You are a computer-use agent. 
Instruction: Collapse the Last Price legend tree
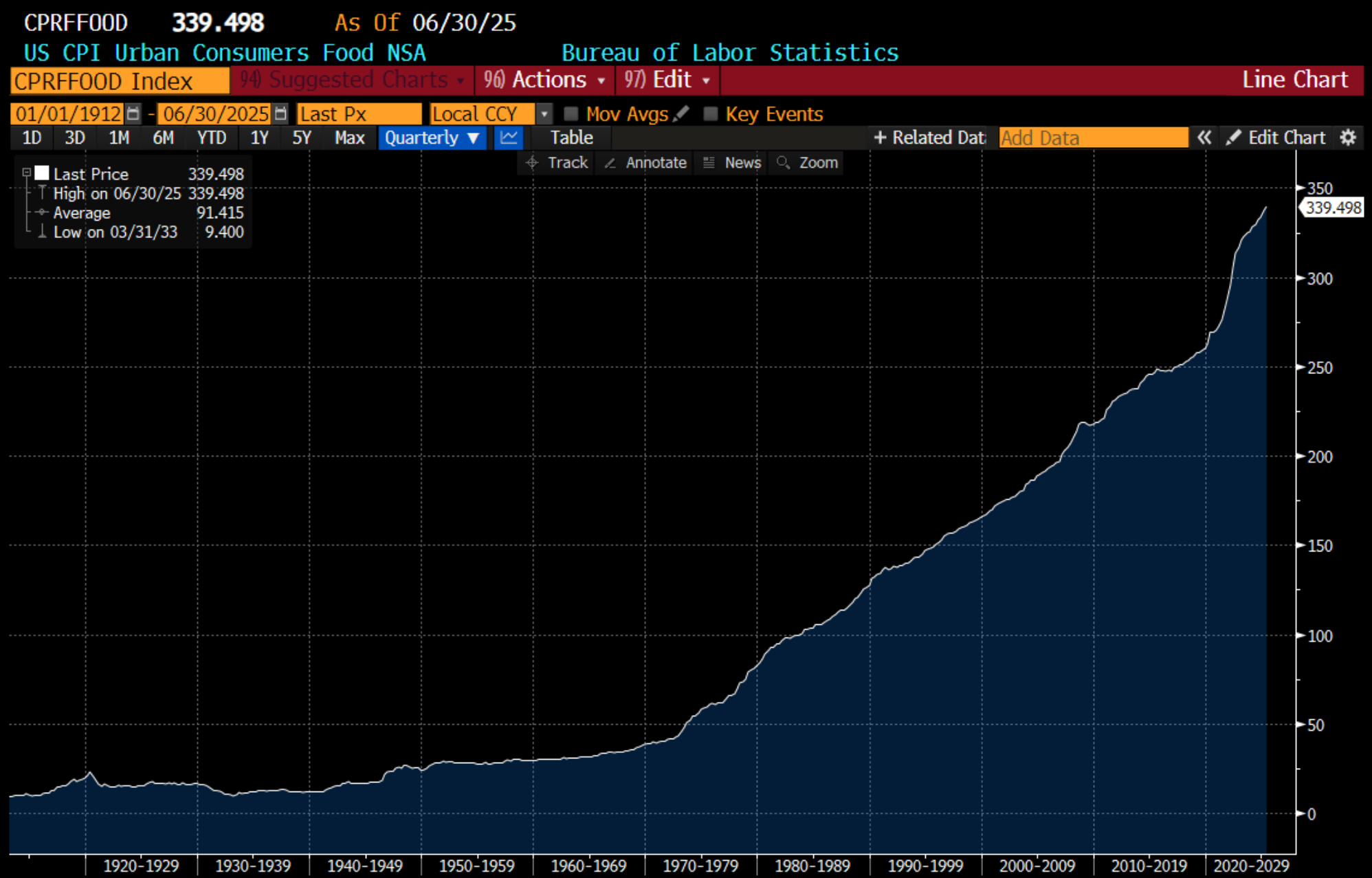coord(26,173)
